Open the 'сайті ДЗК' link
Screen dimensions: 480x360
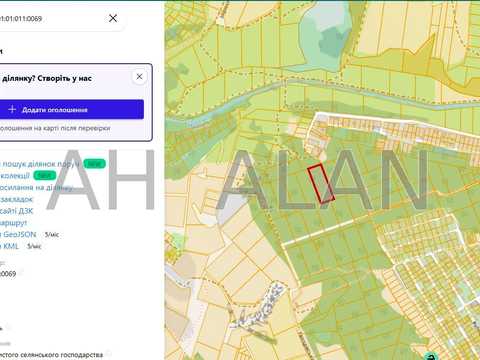(x=17, y=211)
